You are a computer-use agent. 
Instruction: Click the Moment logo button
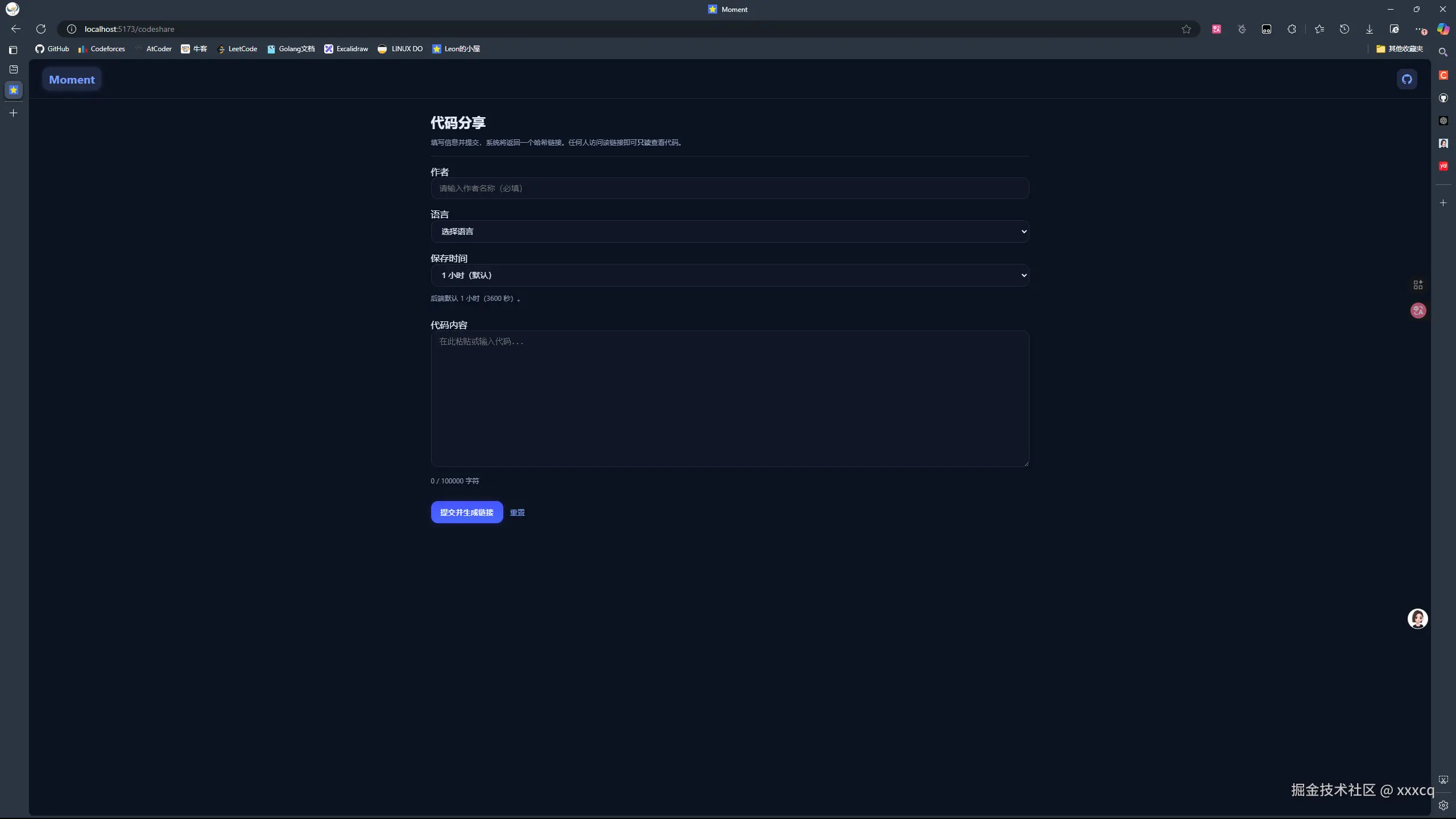coord(72,80)
